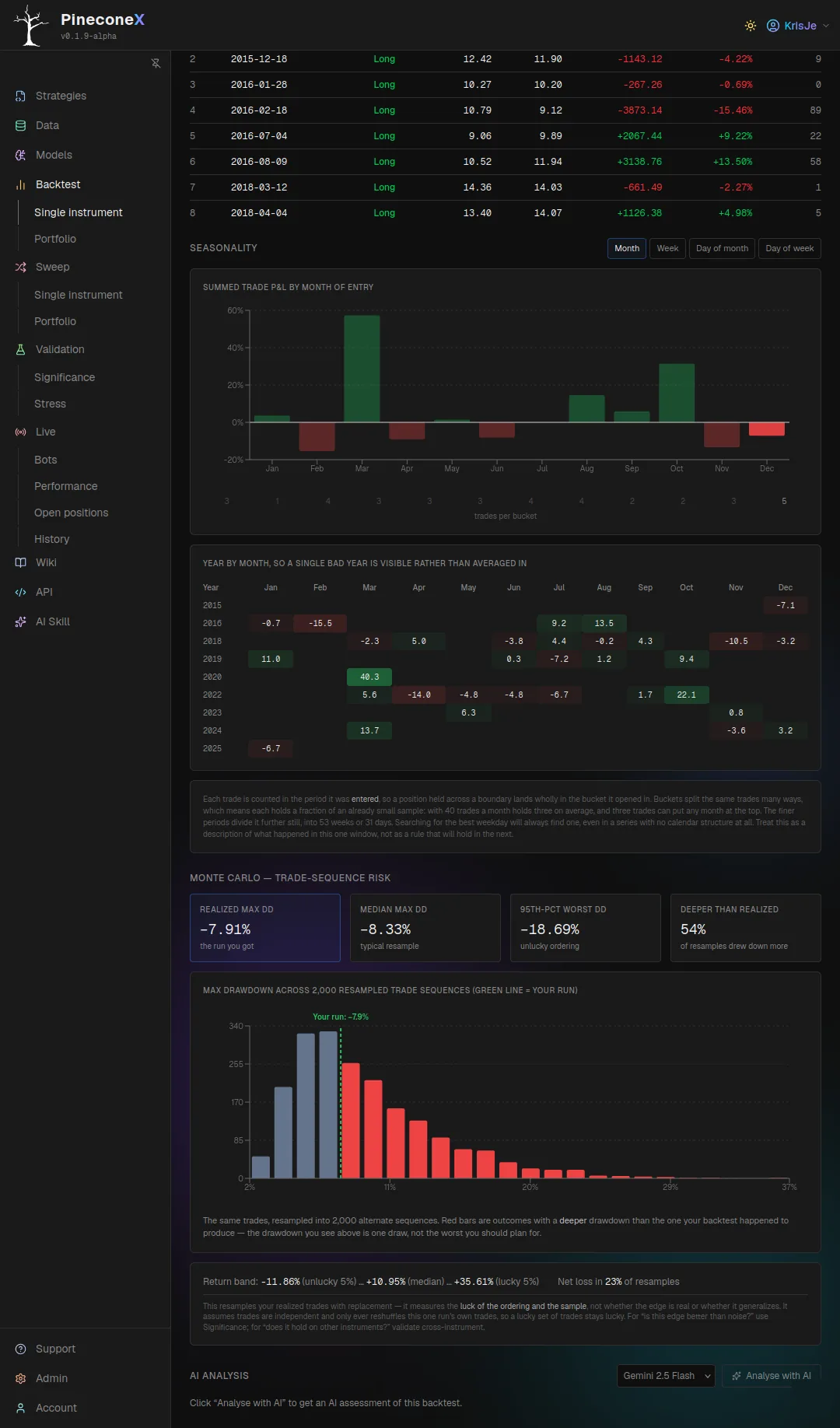Image resolution: width=840 pixels, height=1428 pixels.
Task: Open the Gemini 2.5 Flash model dropdown
Action: click(666, 1376)
